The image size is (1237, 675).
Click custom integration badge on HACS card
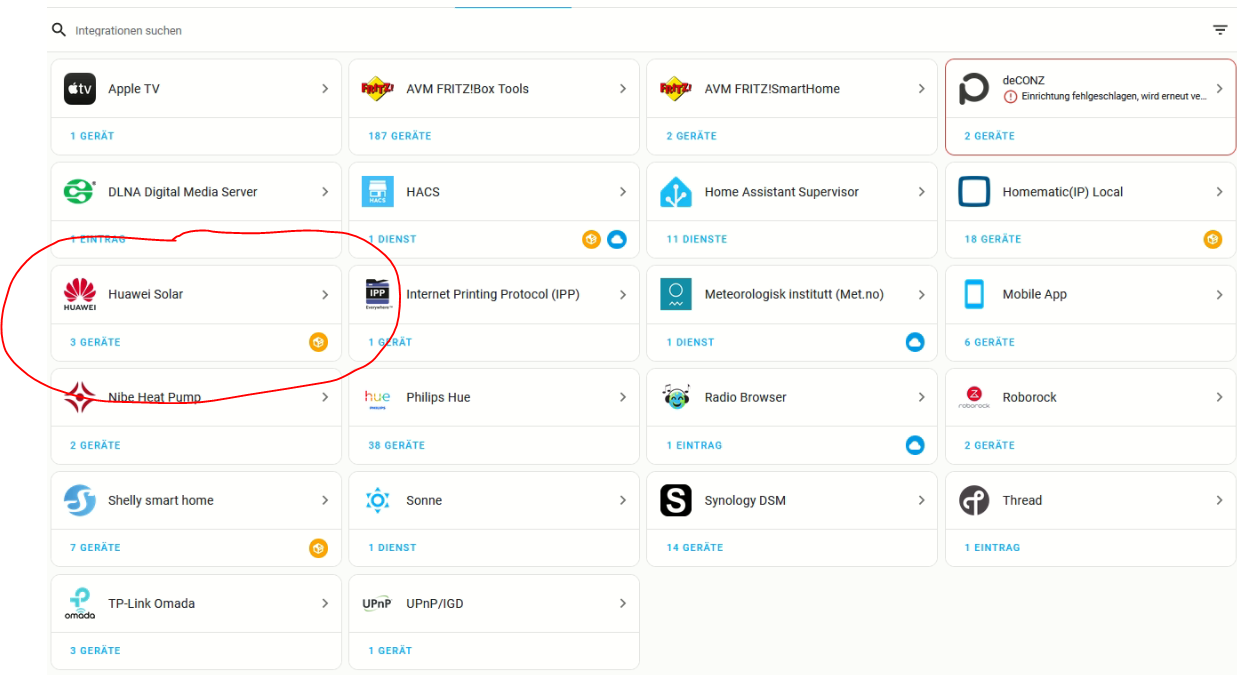(x=592, y=239)
